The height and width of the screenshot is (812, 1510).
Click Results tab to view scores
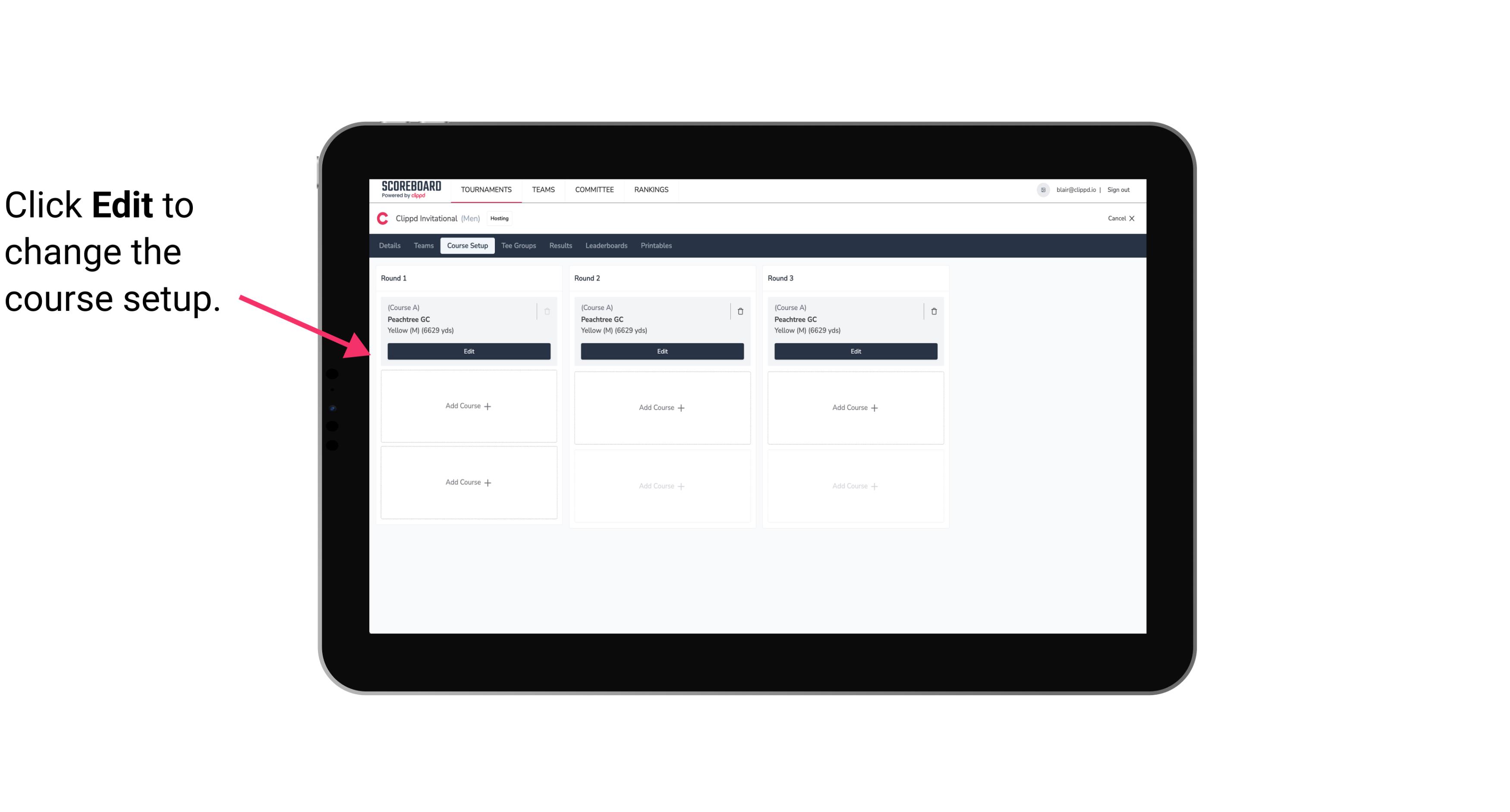[561, 246]
